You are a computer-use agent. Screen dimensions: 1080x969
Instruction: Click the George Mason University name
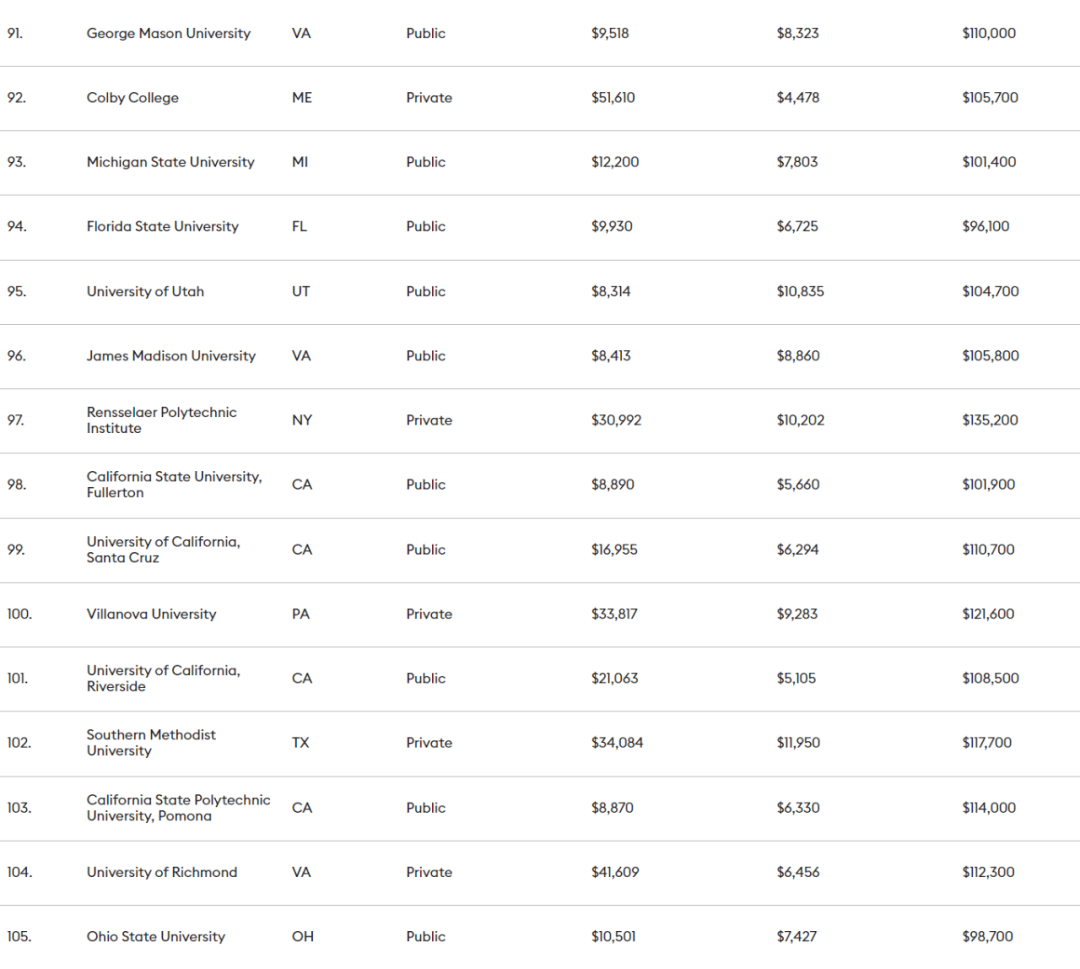coord(168,33)
